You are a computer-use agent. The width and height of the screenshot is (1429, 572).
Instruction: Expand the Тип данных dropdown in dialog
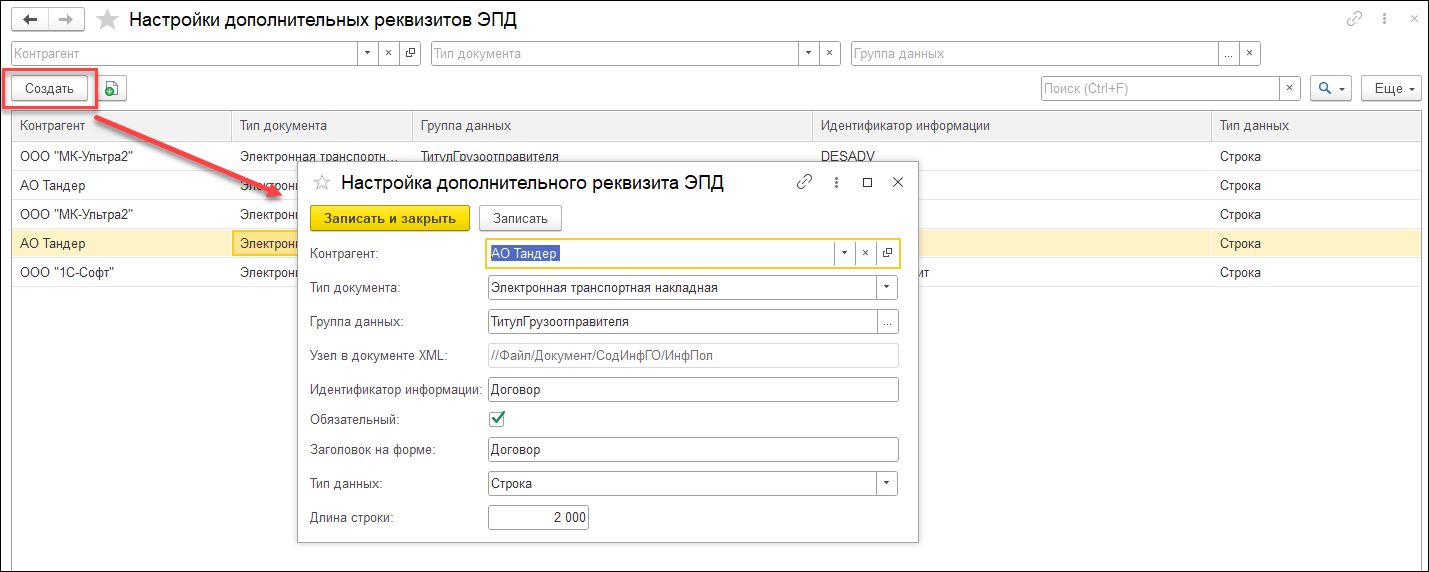coord(887,484)
